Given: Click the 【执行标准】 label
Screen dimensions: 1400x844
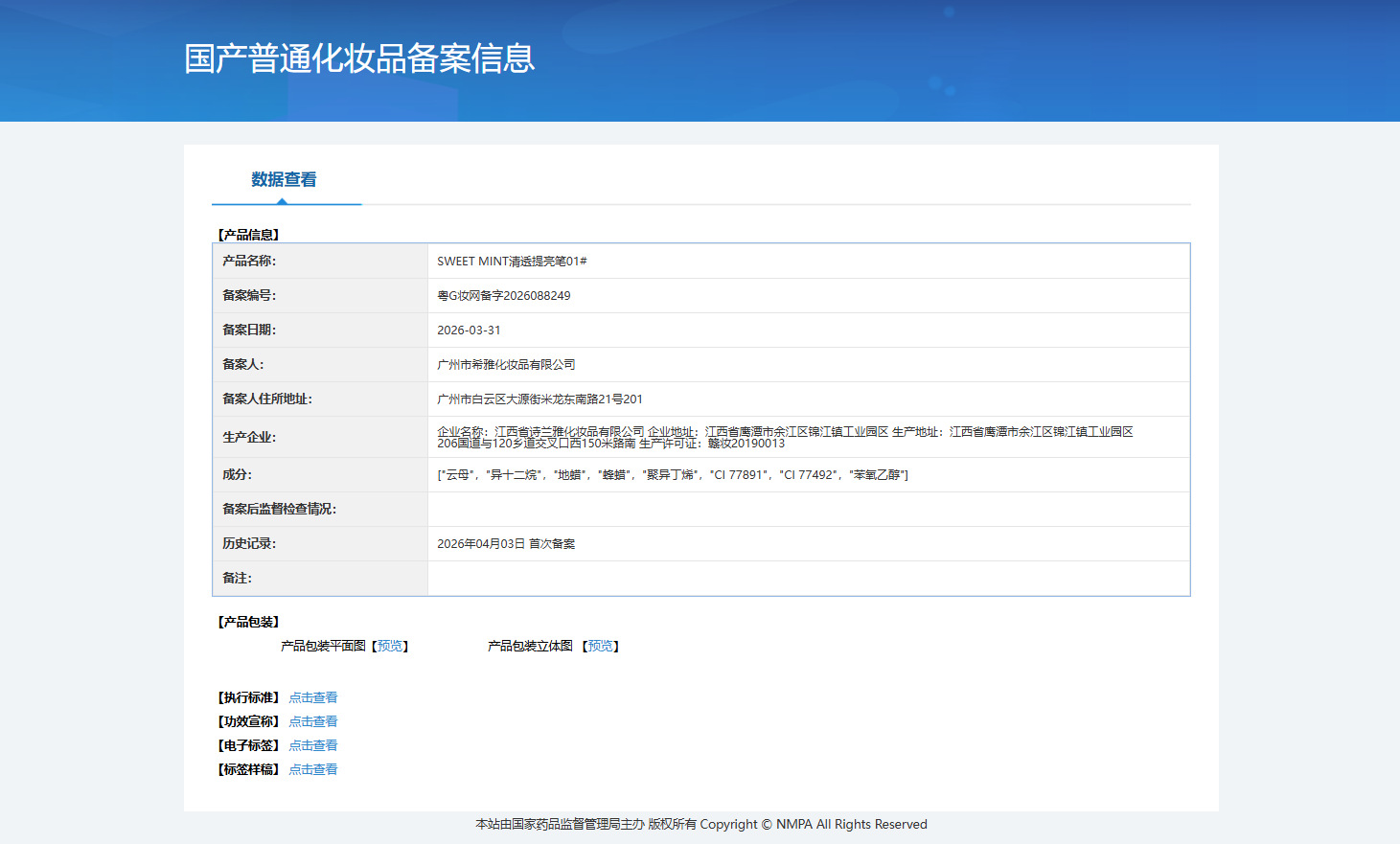Looking at the screenshot, I should click(248, 697).
